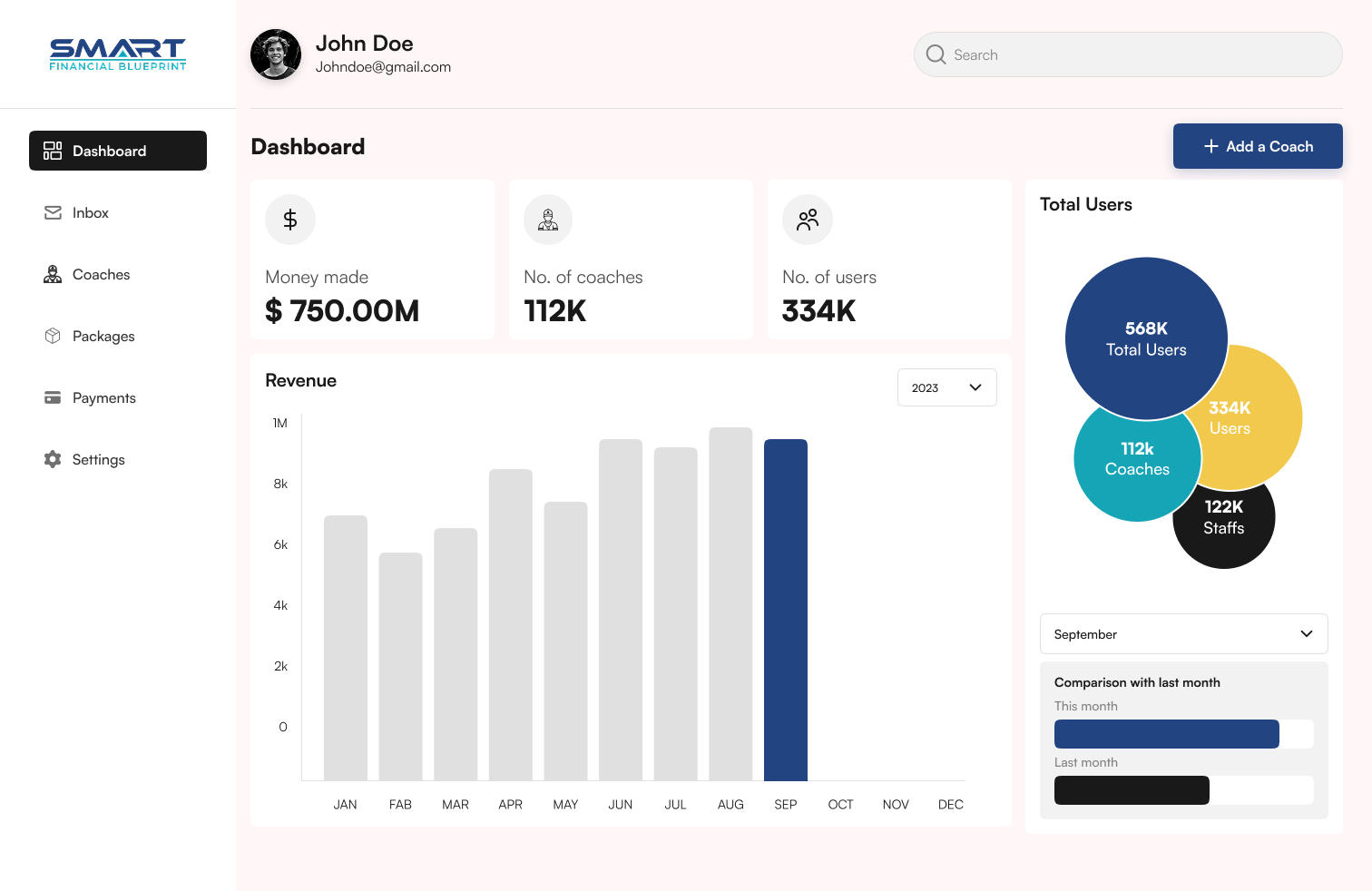The width and height of the screenshot is (1372, 891).
Task: Click the Johndoe@gmail.com email text
Action: (x=383, y=67)
